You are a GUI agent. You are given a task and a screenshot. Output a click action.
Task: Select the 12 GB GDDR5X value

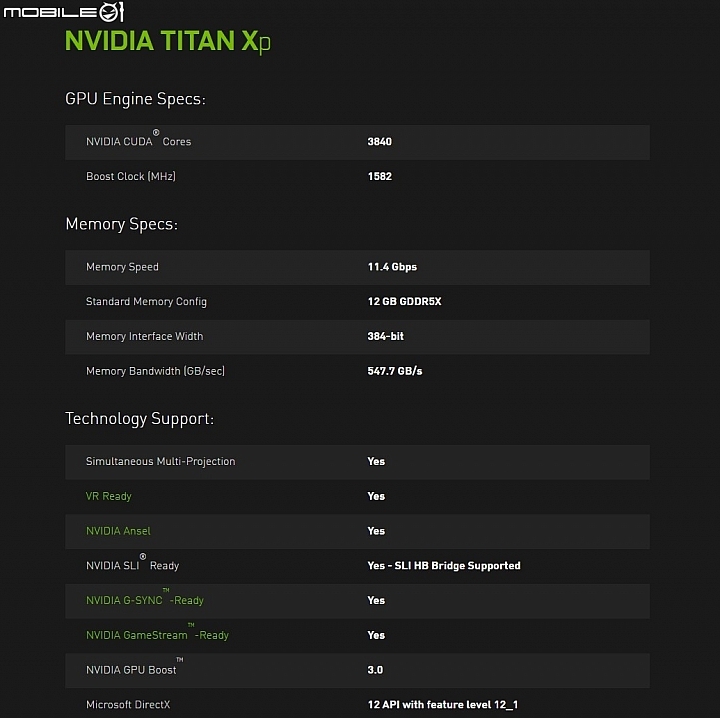tap(405, 302)
